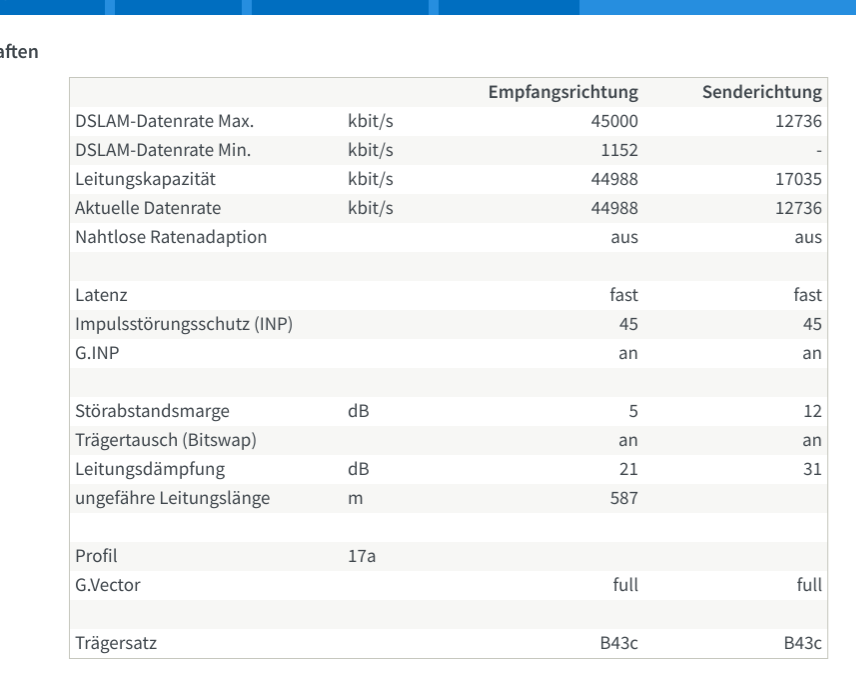The height and width of the screenshot is (680, 856).
Task: Click INP value 45 under Empfangsrichtung
Action: coord(628,324)
